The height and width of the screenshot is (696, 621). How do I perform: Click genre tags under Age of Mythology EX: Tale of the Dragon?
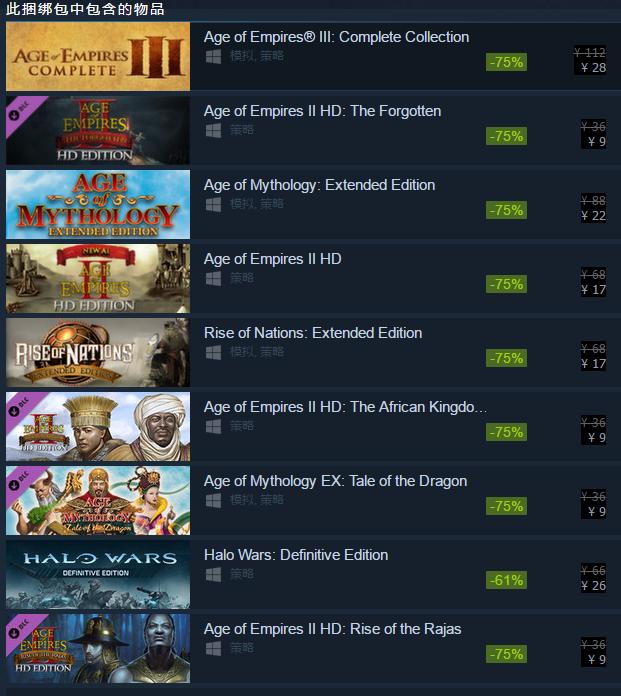point(257,500)
